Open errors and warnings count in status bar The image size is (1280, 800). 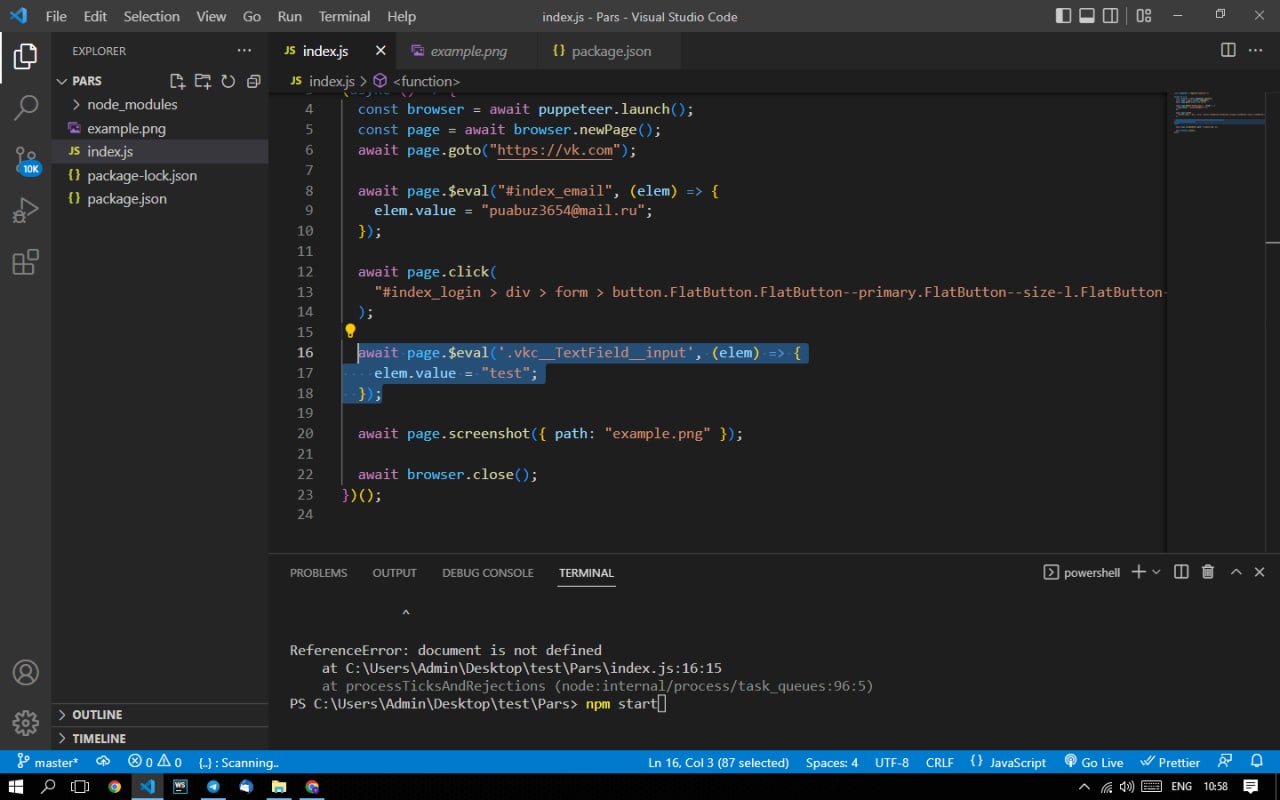pyautogui.click(x=155, y=762)
